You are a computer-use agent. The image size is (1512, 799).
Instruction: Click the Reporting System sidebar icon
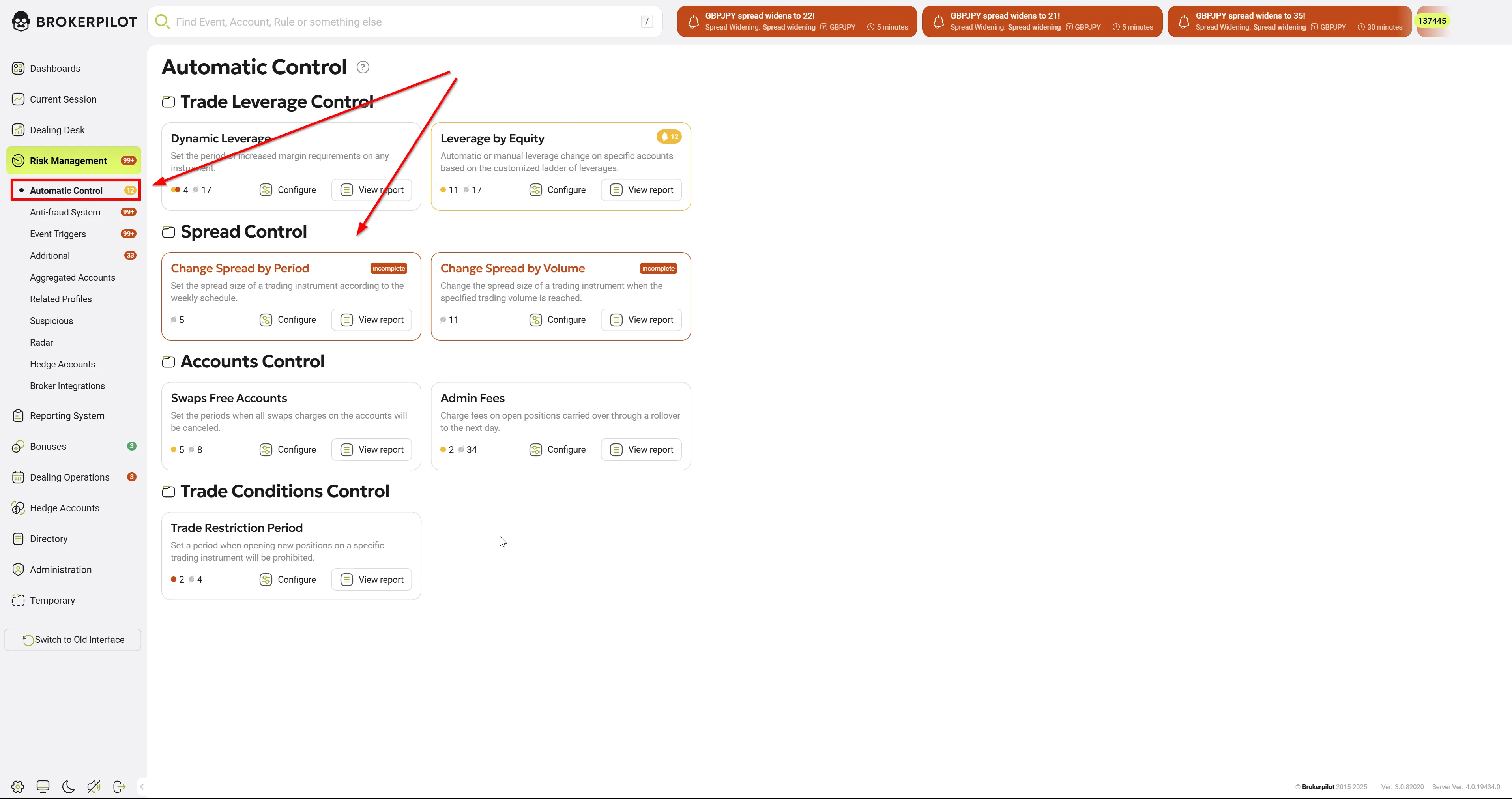point(18,415)
